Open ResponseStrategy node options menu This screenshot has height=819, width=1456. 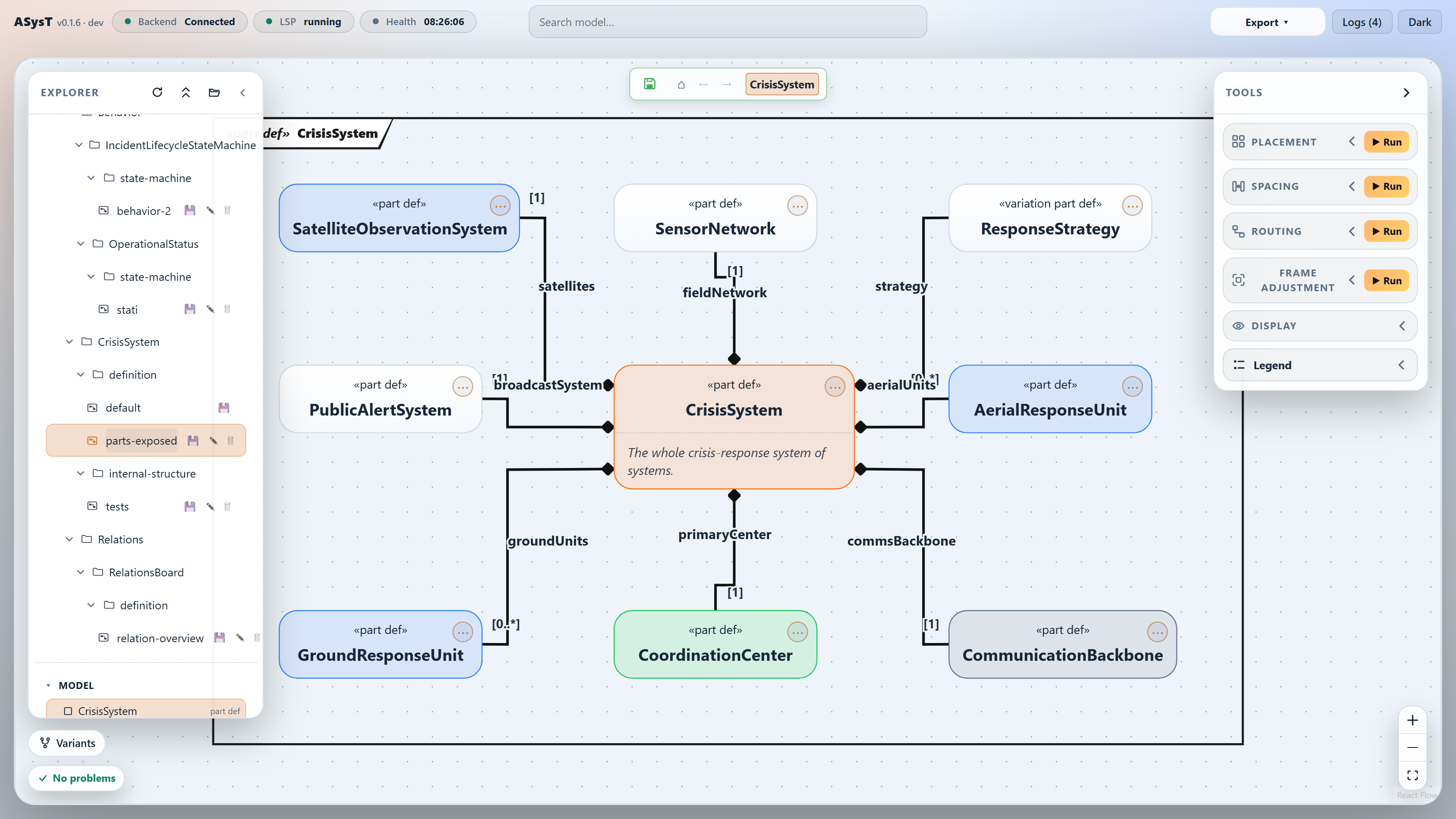pyautogui.click(x=1132, y=206)
